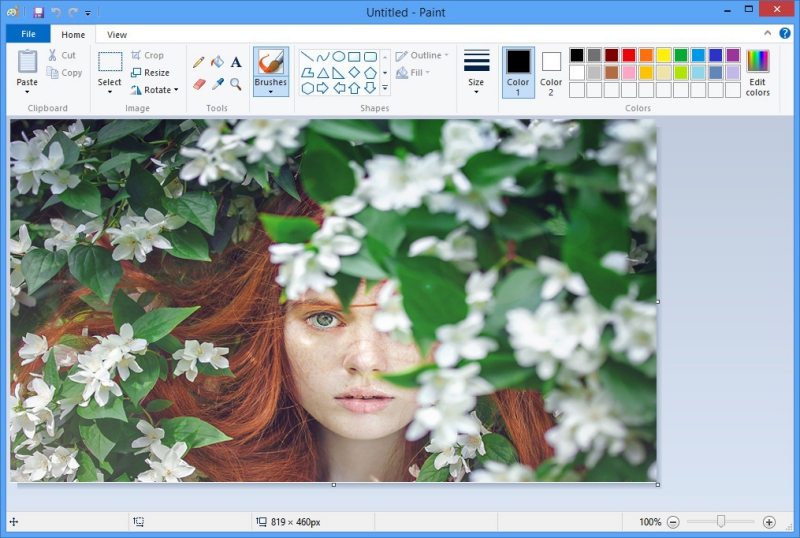Toggle Color 1 as active color
Image resolution: width=800 pixels, height=538 pixels.
tap(518, 72)
